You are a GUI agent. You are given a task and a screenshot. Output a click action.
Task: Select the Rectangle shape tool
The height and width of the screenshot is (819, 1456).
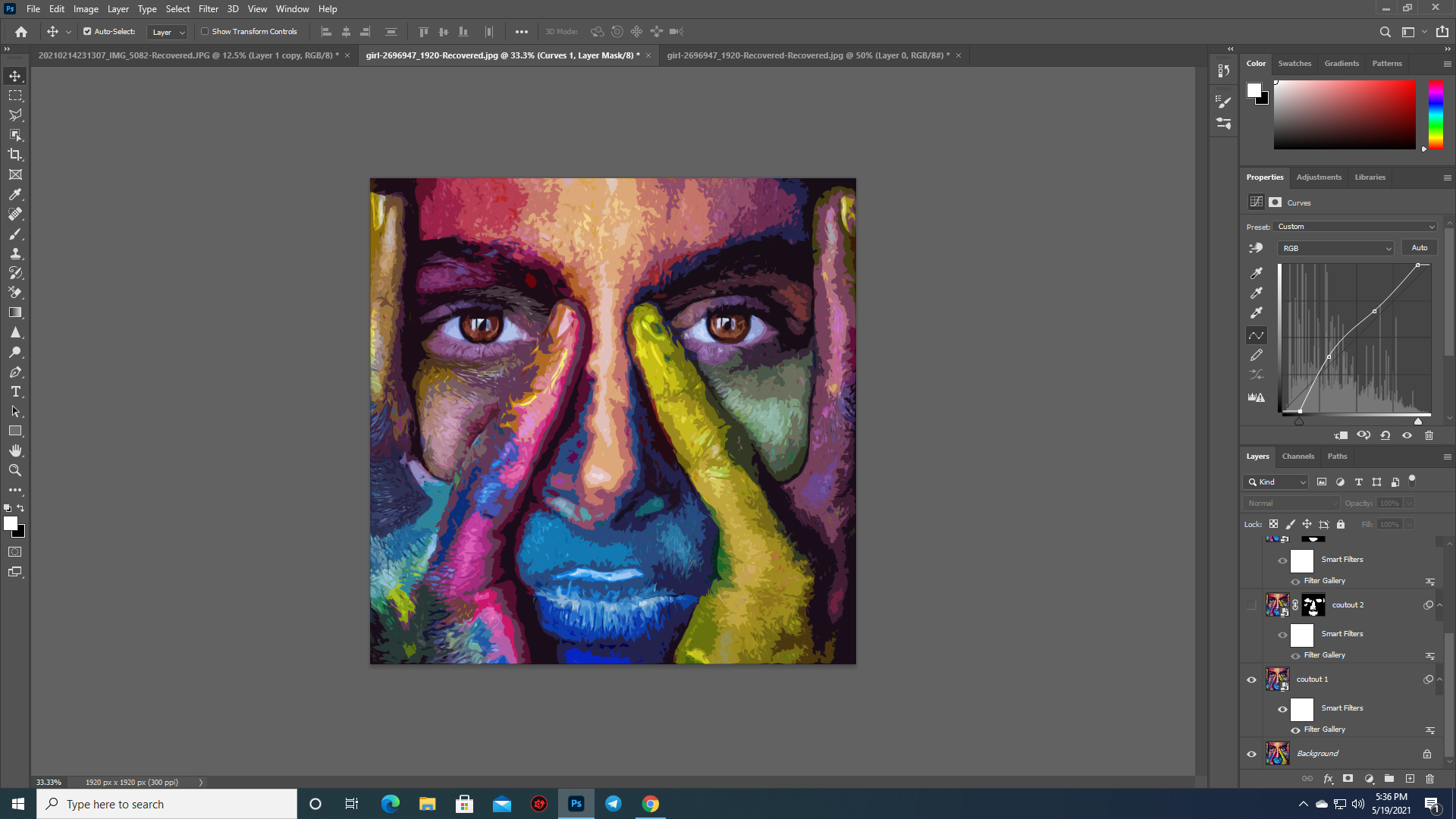(x=15, y=431)
